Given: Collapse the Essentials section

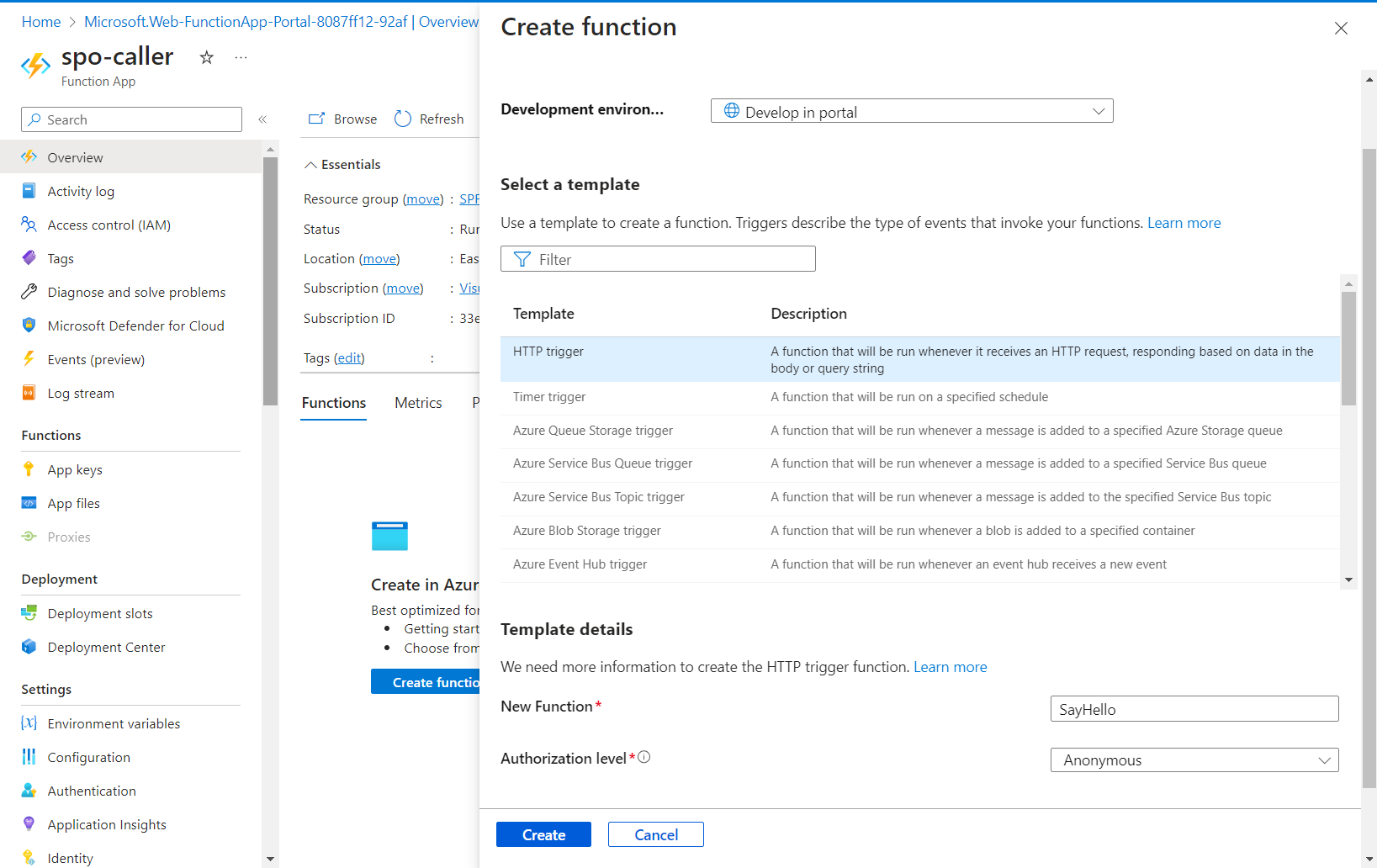Looking at the screenshot, I should coord(311,165).
